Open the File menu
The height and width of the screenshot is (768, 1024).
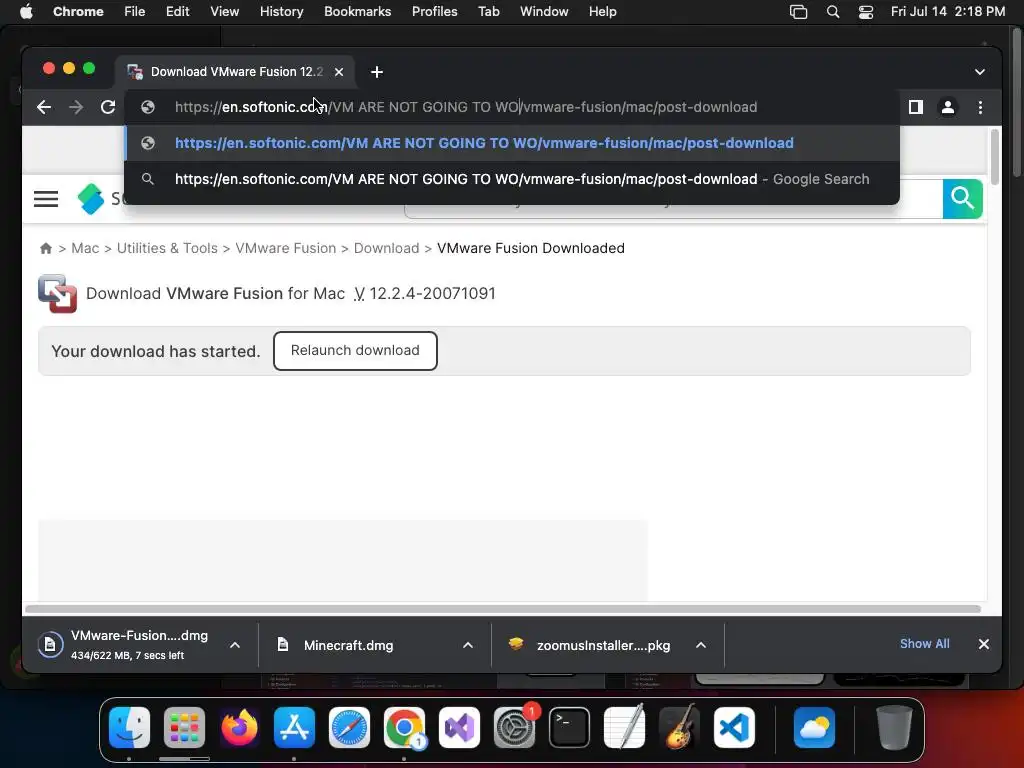point(135,12)
